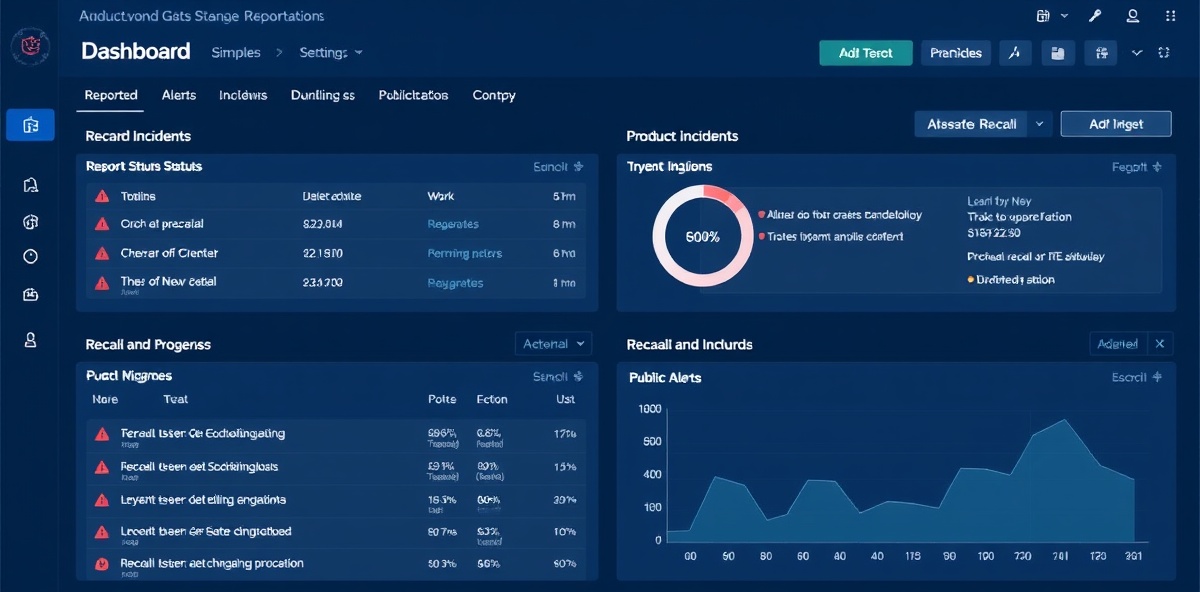Click 'Fegoit' link in Tryent Inglions panel

coord(1137,167)
